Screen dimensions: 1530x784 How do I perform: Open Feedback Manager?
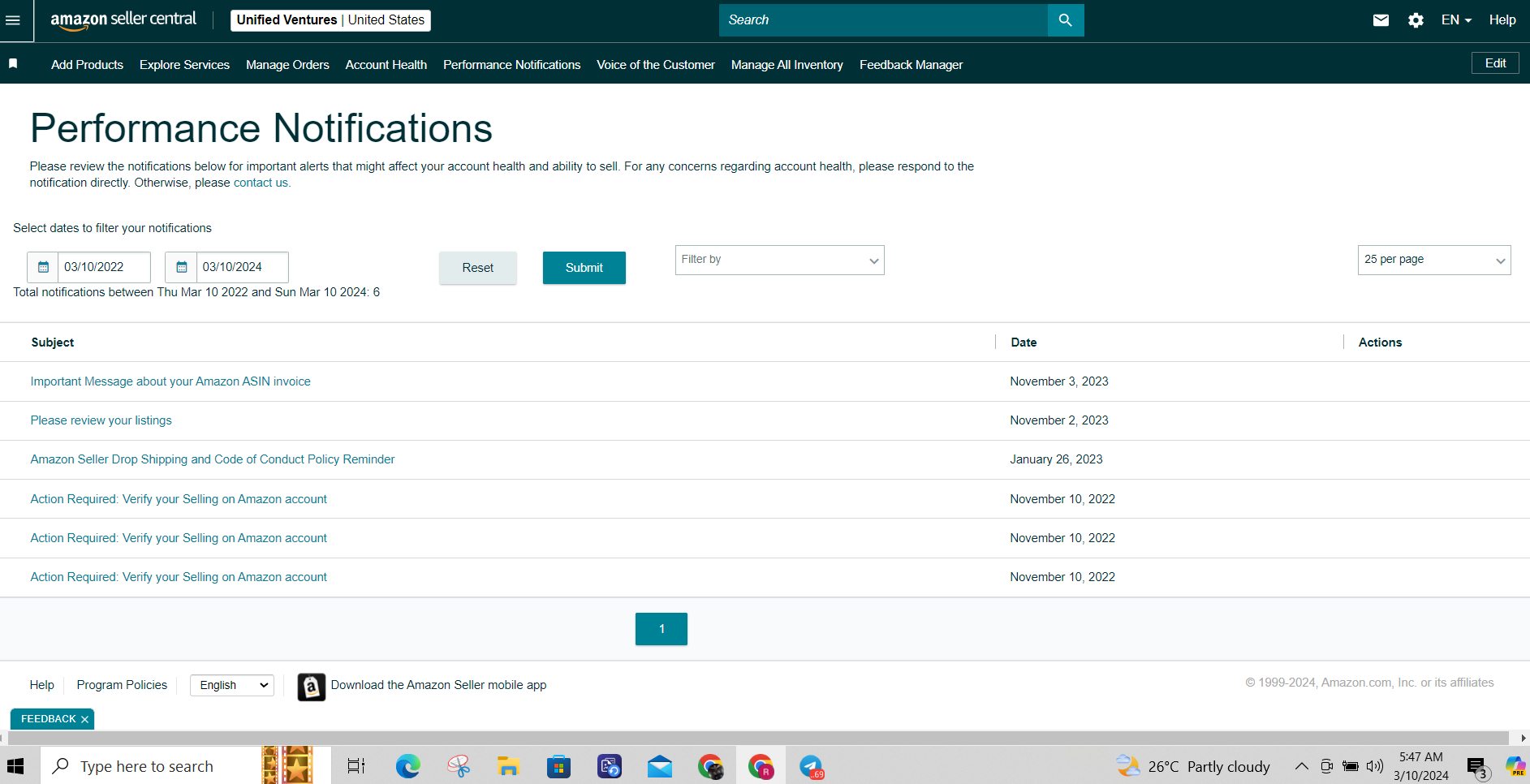[x=911, y=65]
